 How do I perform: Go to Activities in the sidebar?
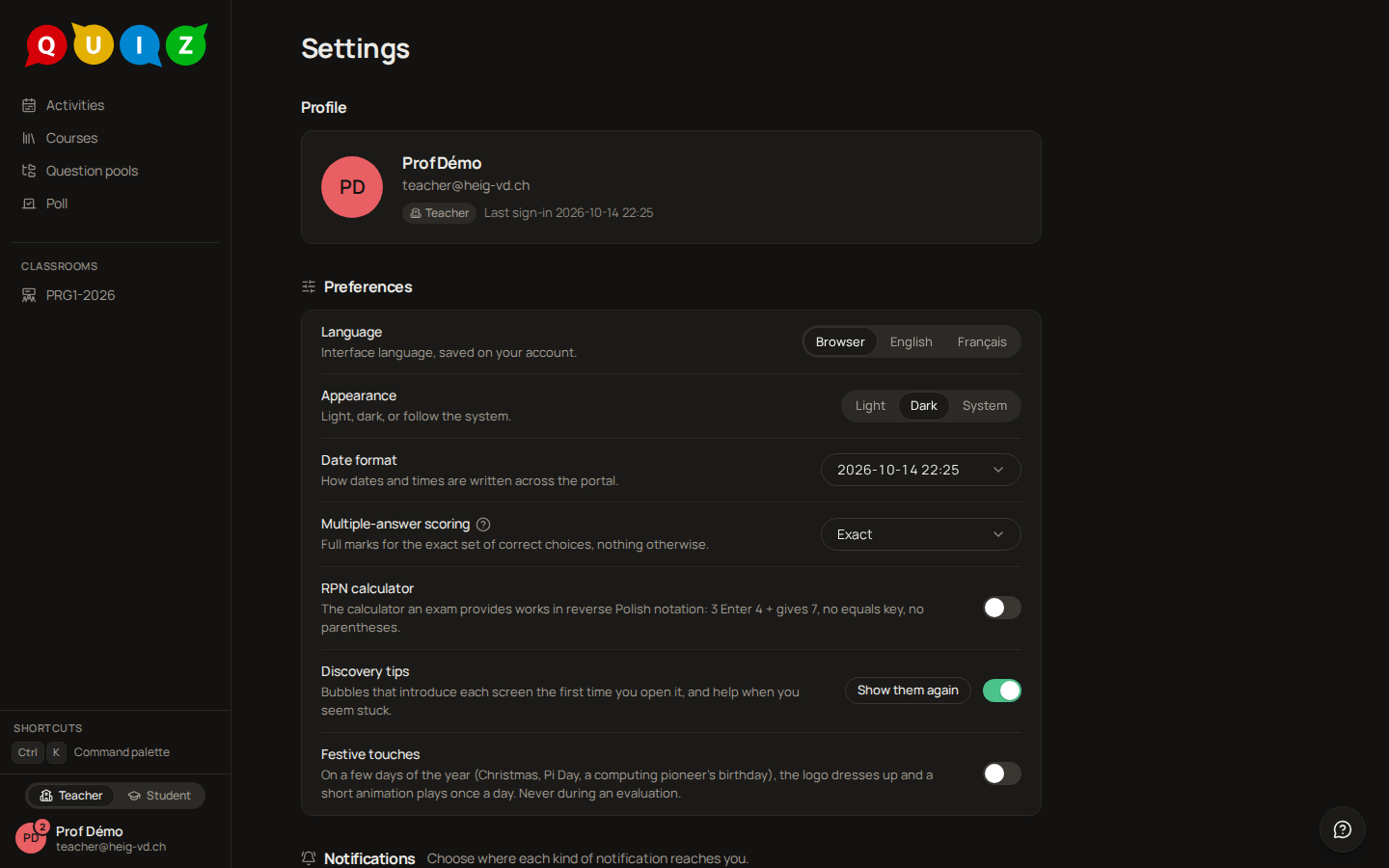(116, 105)
